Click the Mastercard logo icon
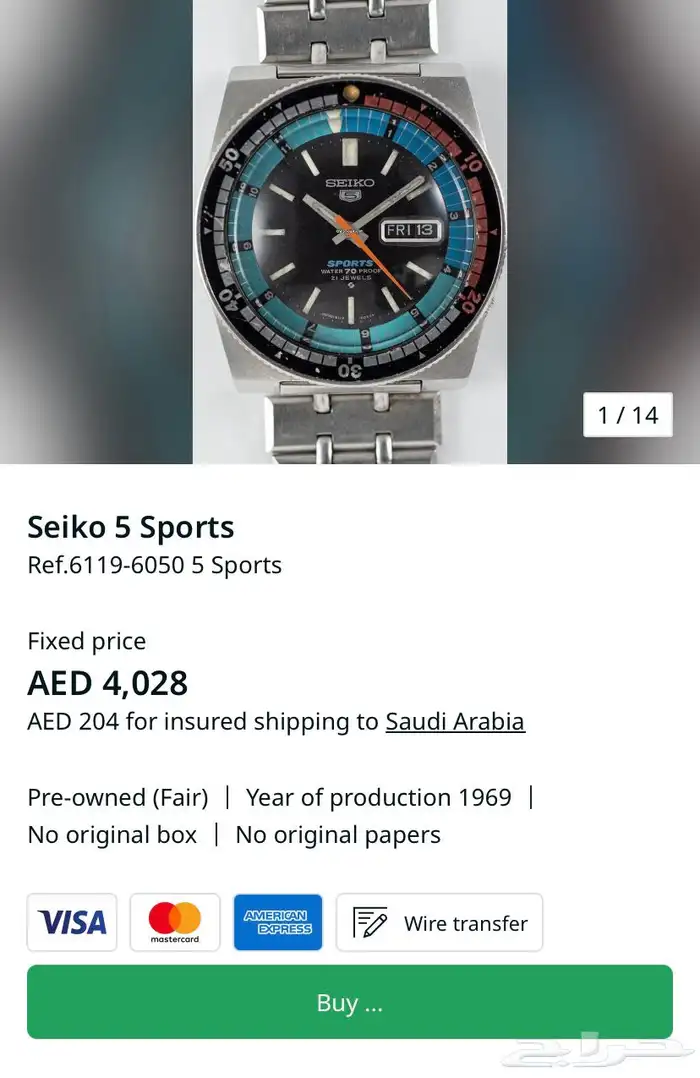Image resolution: width=700 pixels, height=1078 pixels. pyautogui.click(x=175, y=922)
